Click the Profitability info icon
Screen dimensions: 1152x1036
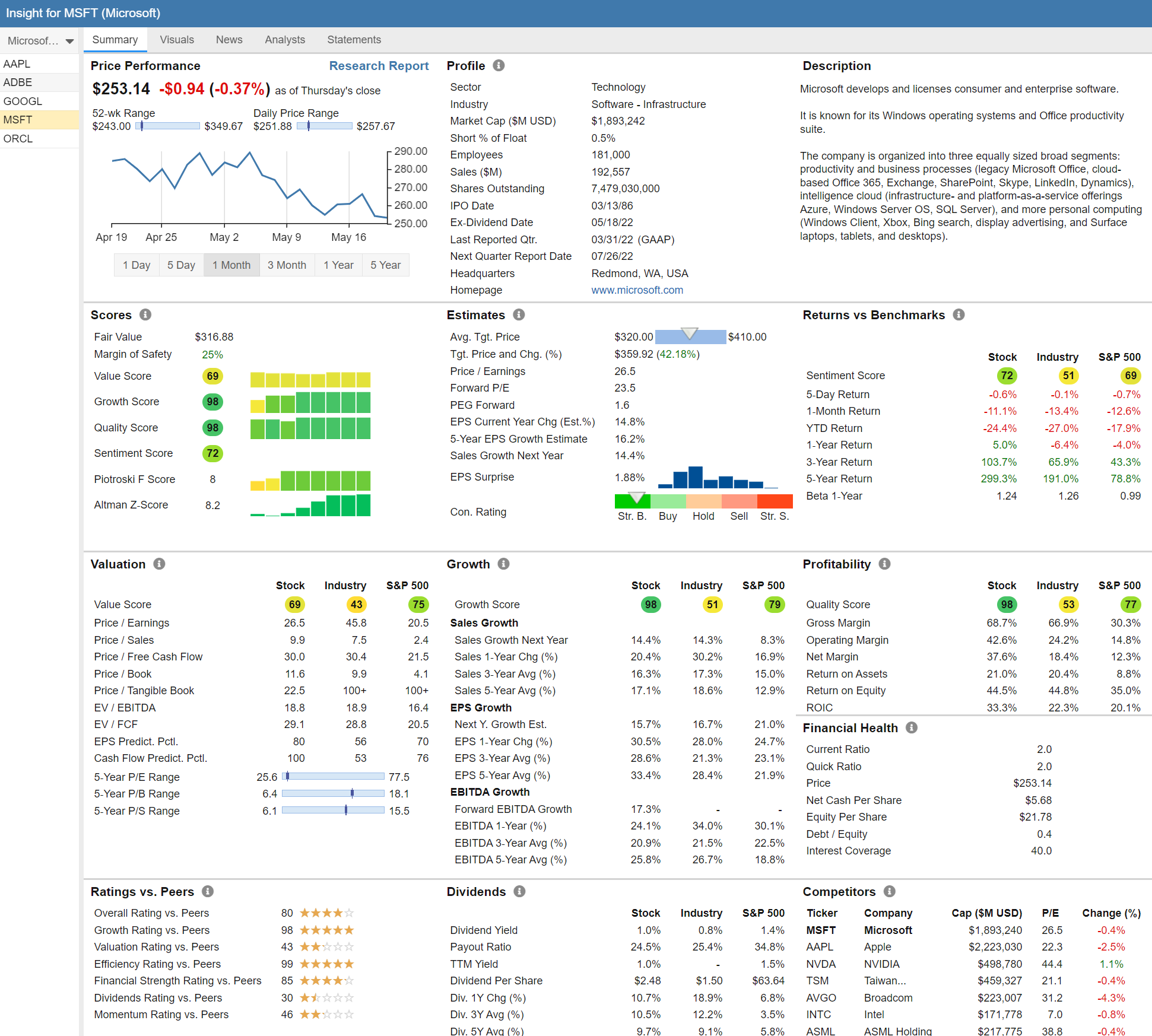click(x=884, y=564)
